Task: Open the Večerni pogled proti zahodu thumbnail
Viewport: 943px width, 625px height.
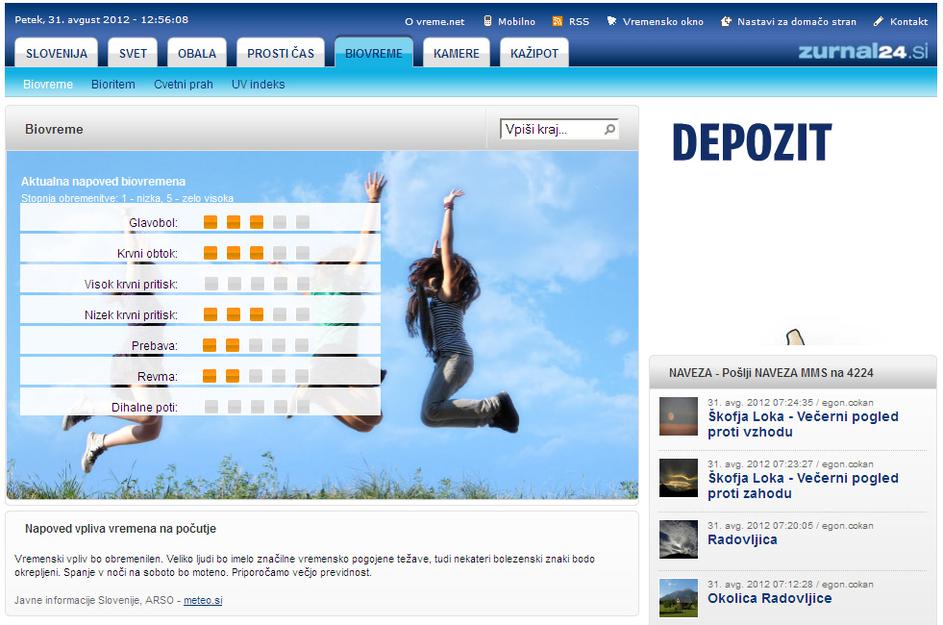Action: pos(678,478)
